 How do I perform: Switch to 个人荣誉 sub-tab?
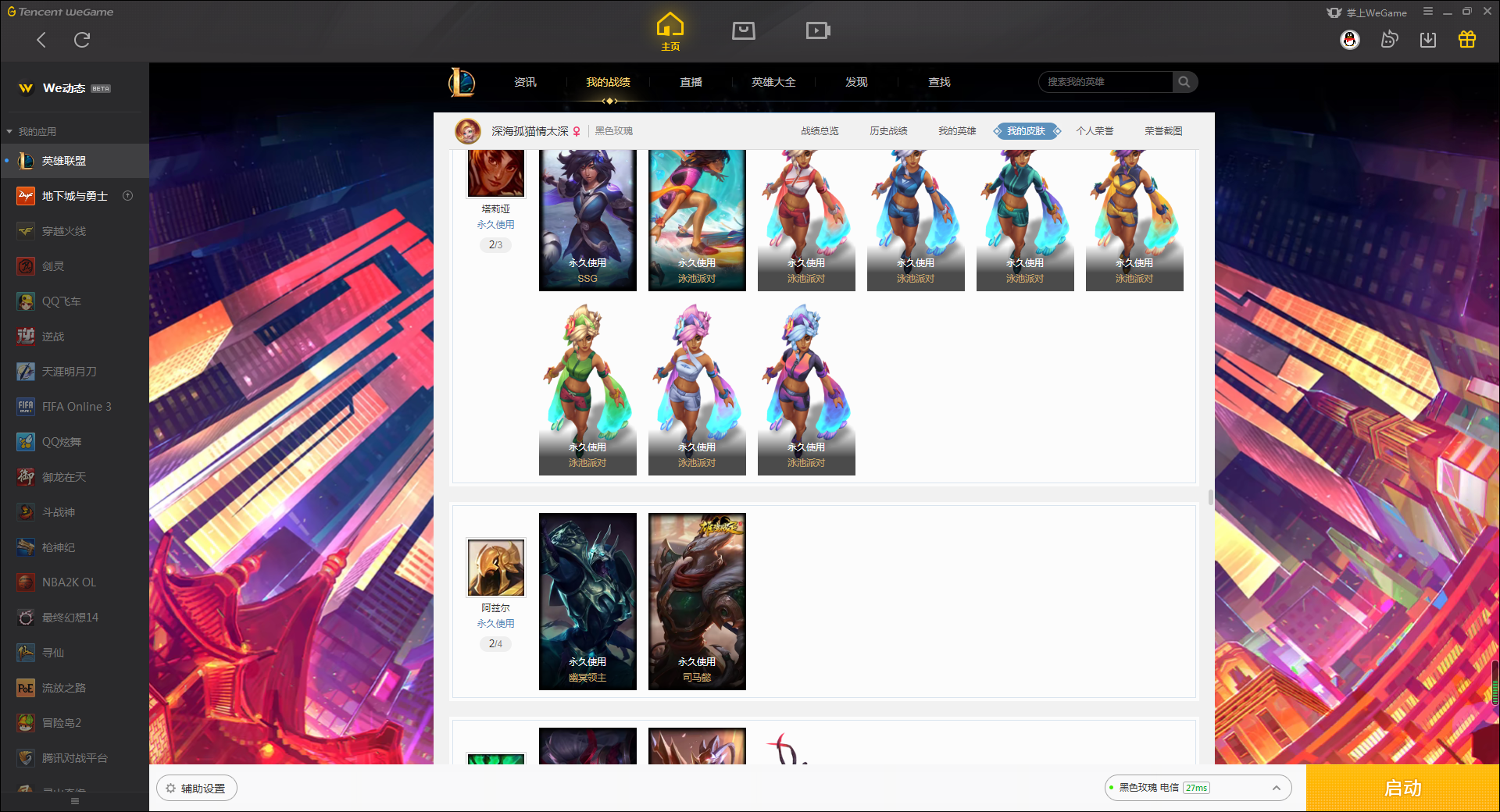1095,131
